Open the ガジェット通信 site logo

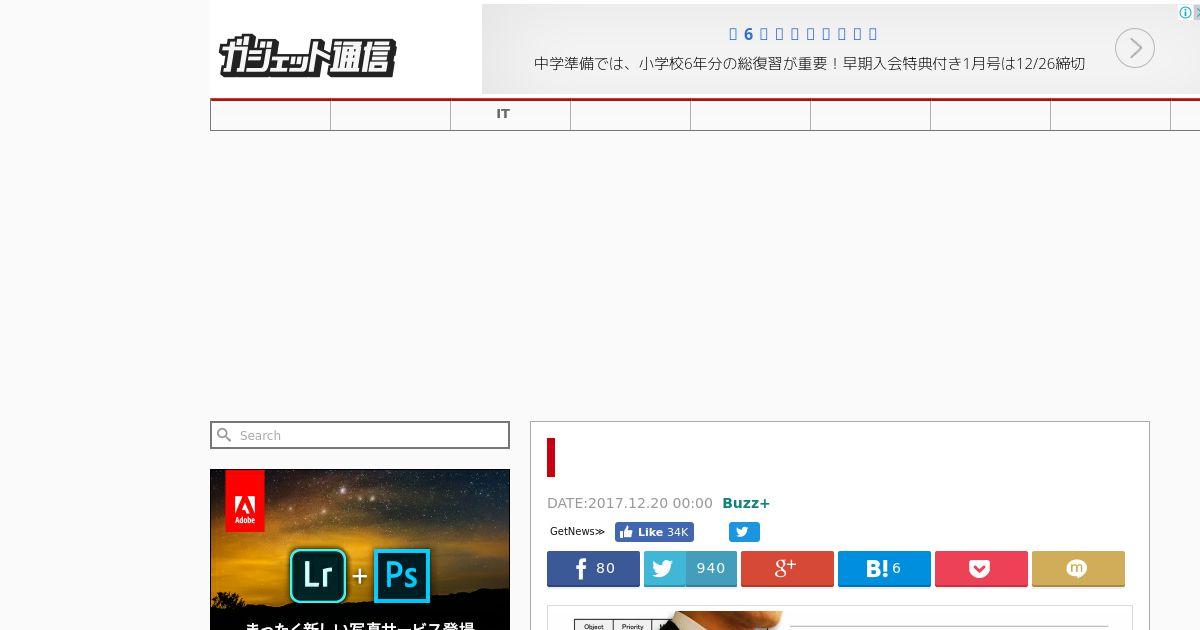pos(307,56)
